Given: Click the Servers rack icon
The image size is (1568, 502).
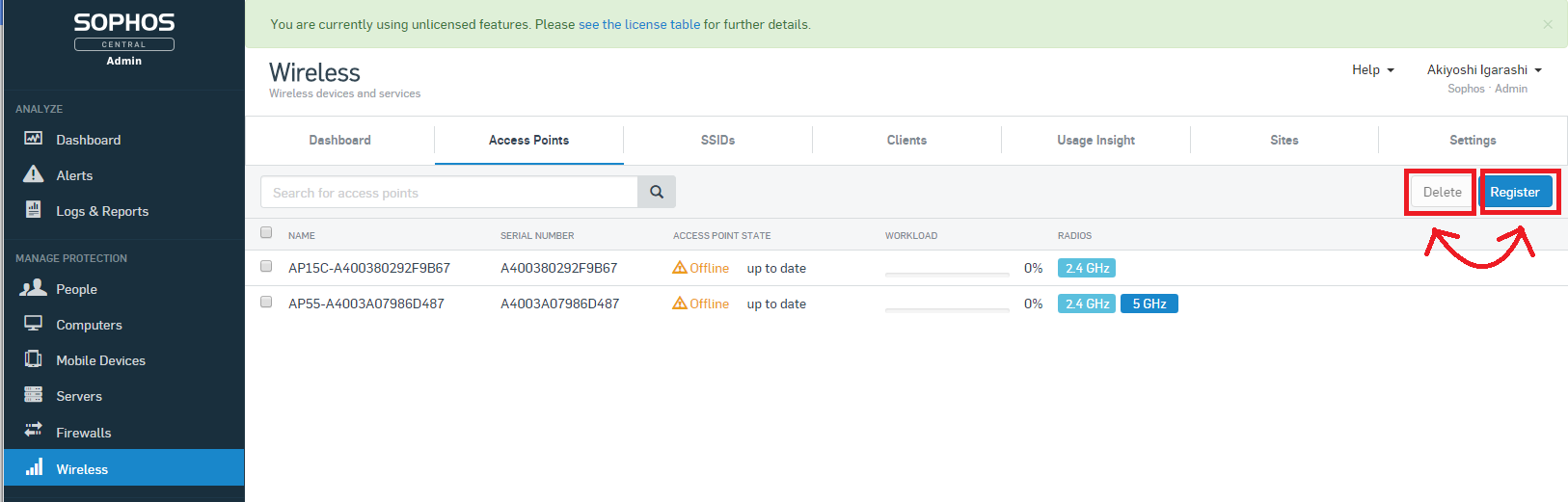Looking at the screenshot, I should click(x=34, y=395).
